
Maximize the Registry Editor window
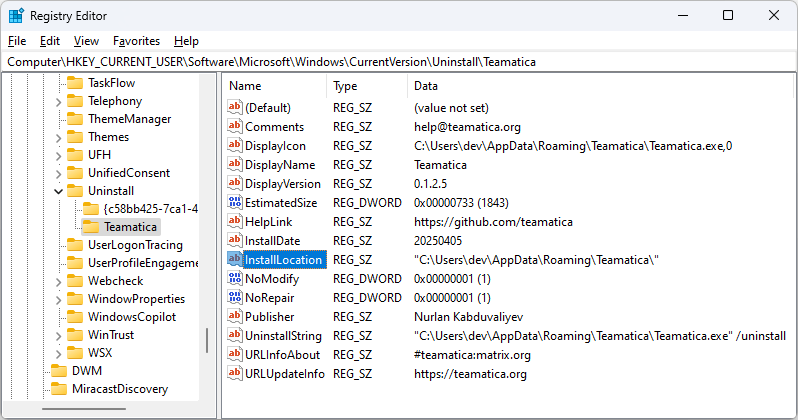point(728,15)
